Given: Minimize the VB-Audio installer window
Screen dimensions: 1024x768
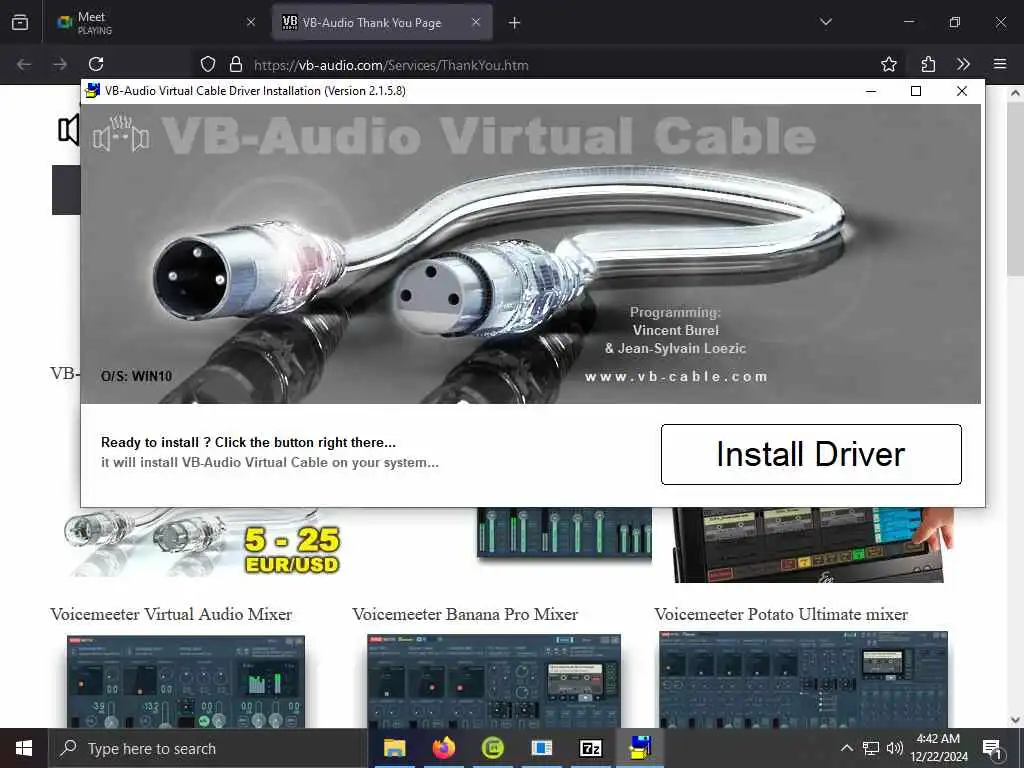Looking at the screenshot, I should click(x=871, y=91).
